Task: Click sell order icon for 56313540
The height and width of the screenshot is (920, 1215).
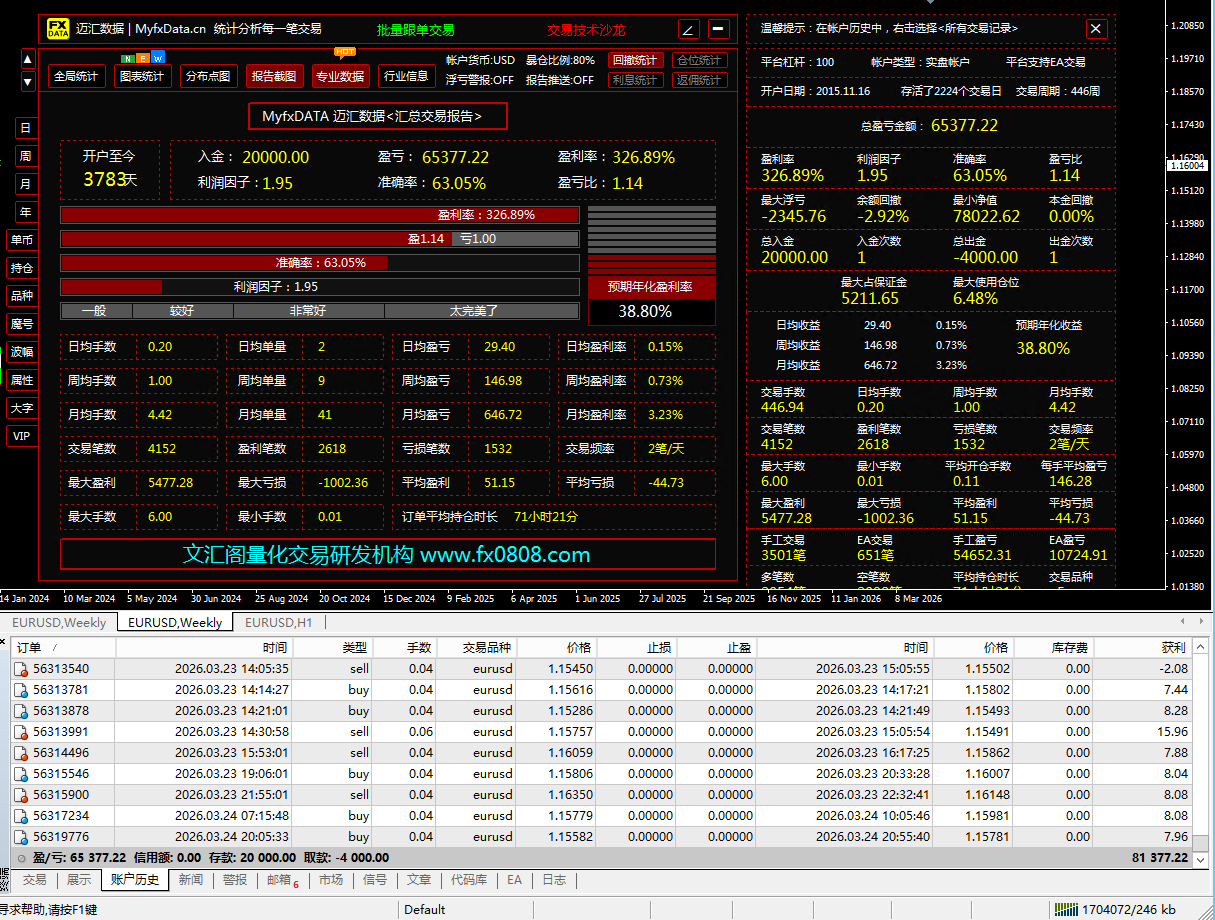Action: (21, 669)
